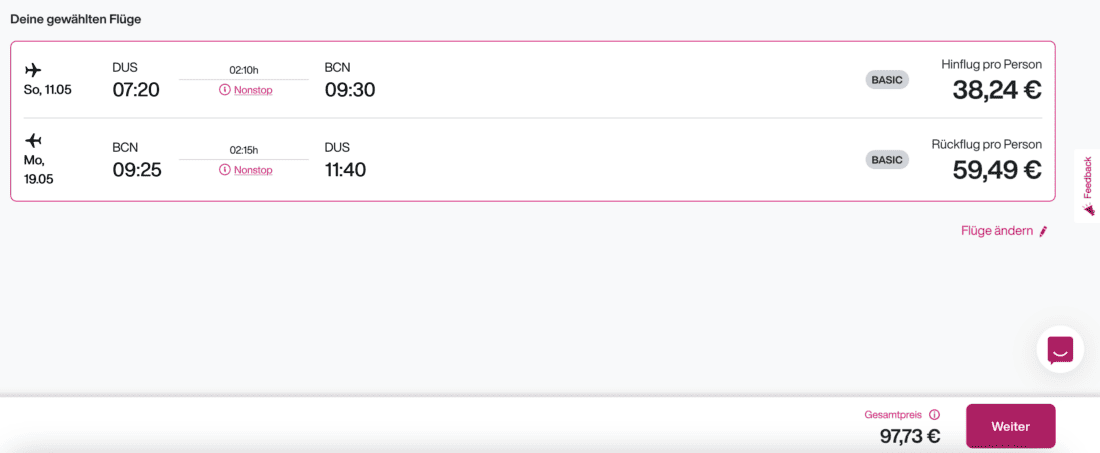The image size is (1100, 453).
Task: Click the Flüge ändern link
Action: 996,231
